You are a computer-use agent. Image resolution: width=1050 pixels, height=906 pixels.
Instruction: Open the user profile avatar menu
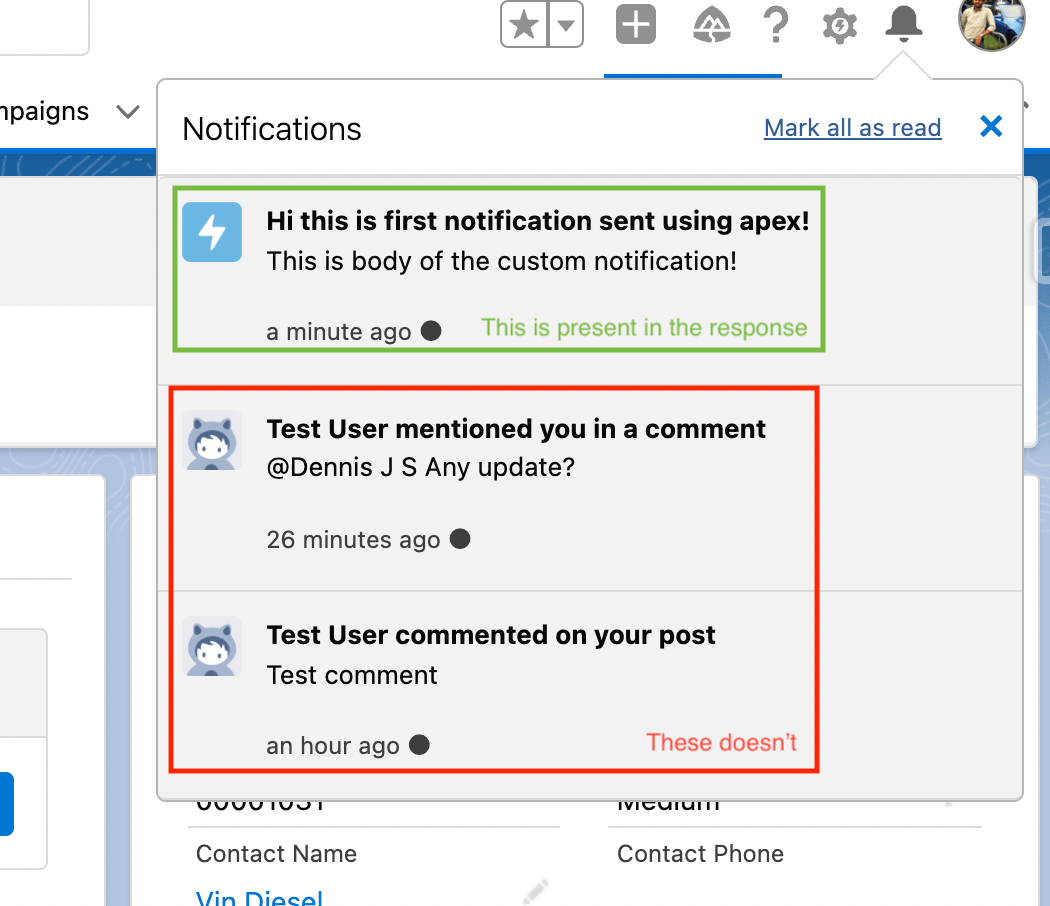click(x=991, y=24)
